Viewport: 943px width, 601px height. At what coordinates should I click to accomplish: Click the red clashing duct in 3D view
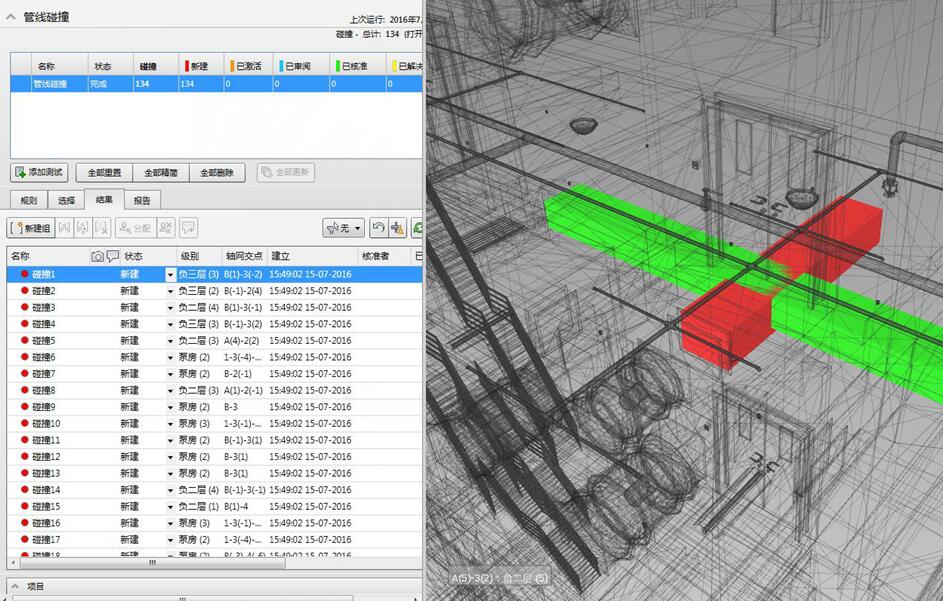click(728, 325)
